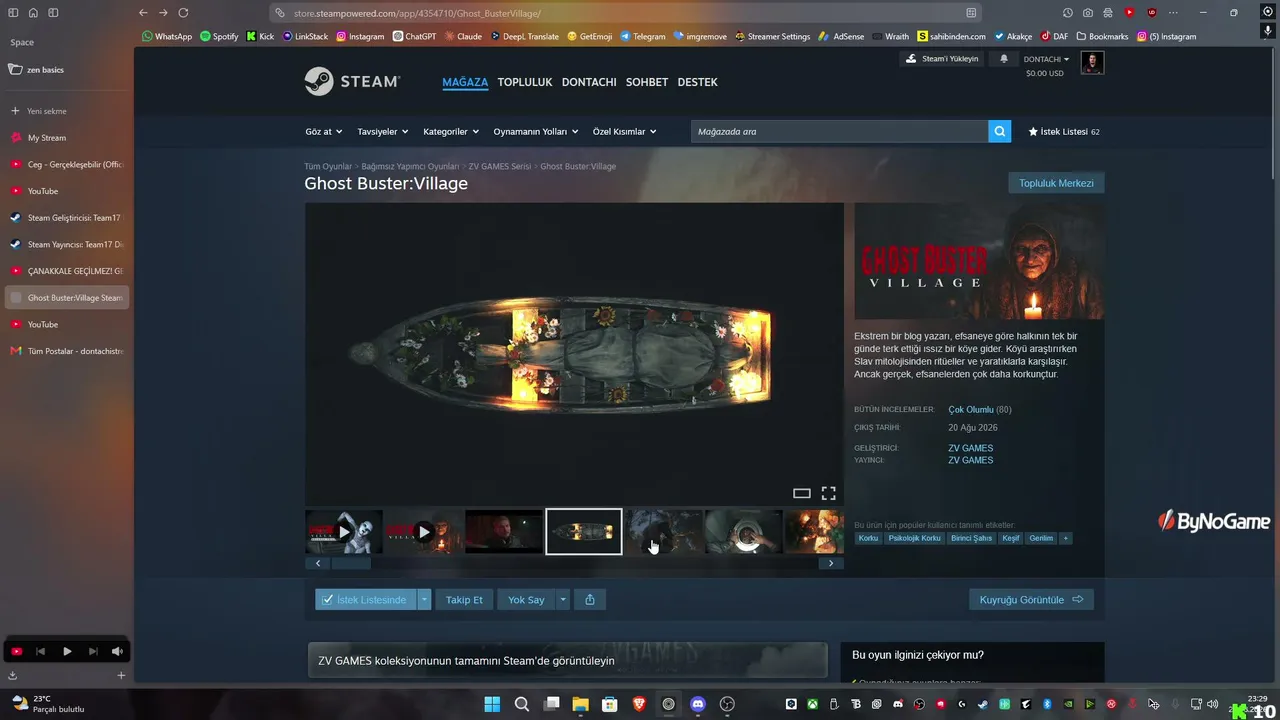The image size is (1280, 720).
Task: Open reader view icon in address bar
Action: (x=971, y=13)
